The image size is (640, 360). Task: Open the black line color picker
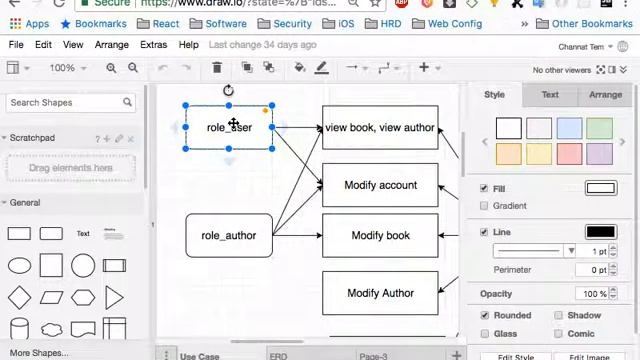point(600,232)
